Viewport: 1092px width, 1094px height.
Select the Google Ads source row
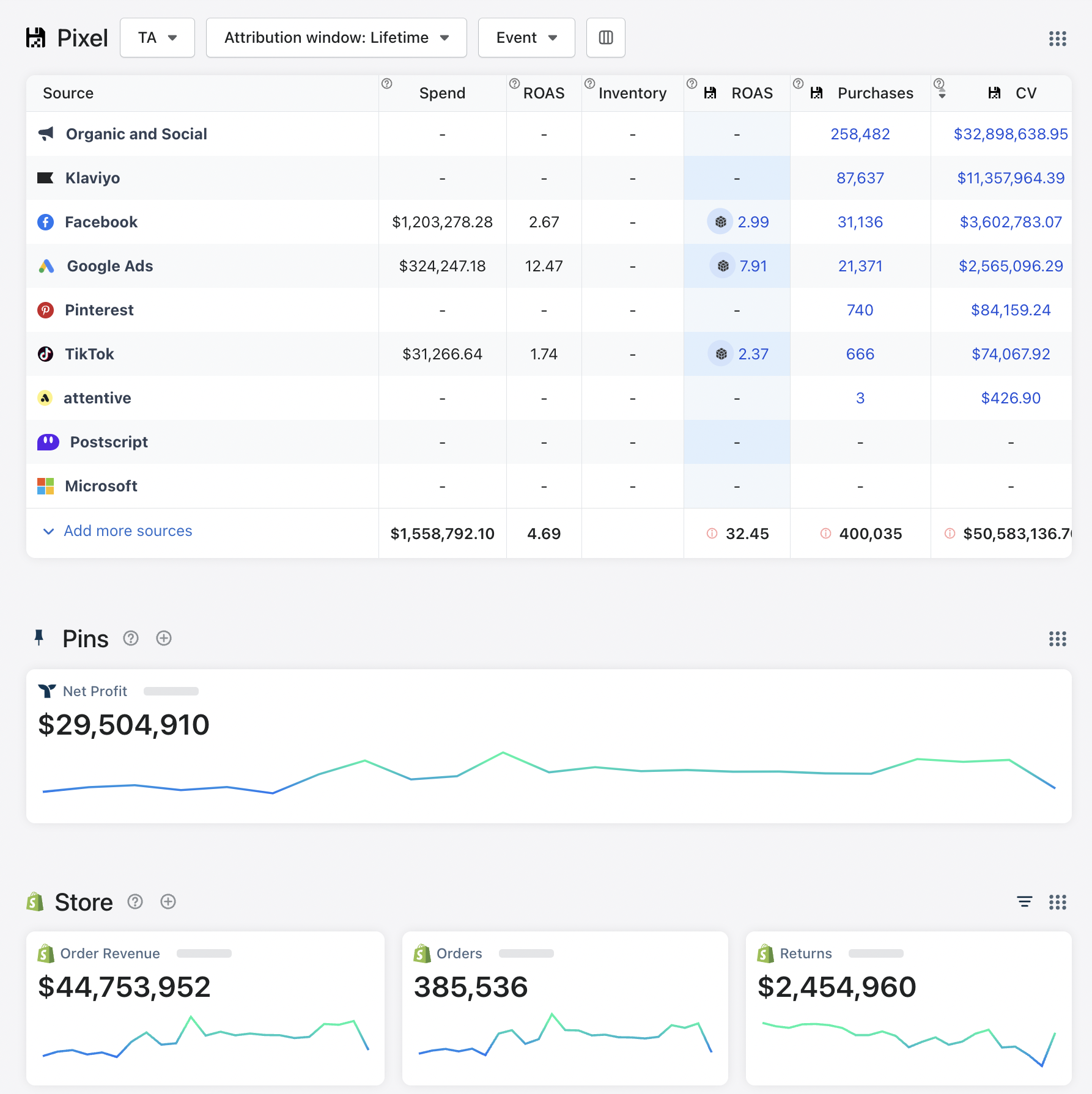point(548,266)
